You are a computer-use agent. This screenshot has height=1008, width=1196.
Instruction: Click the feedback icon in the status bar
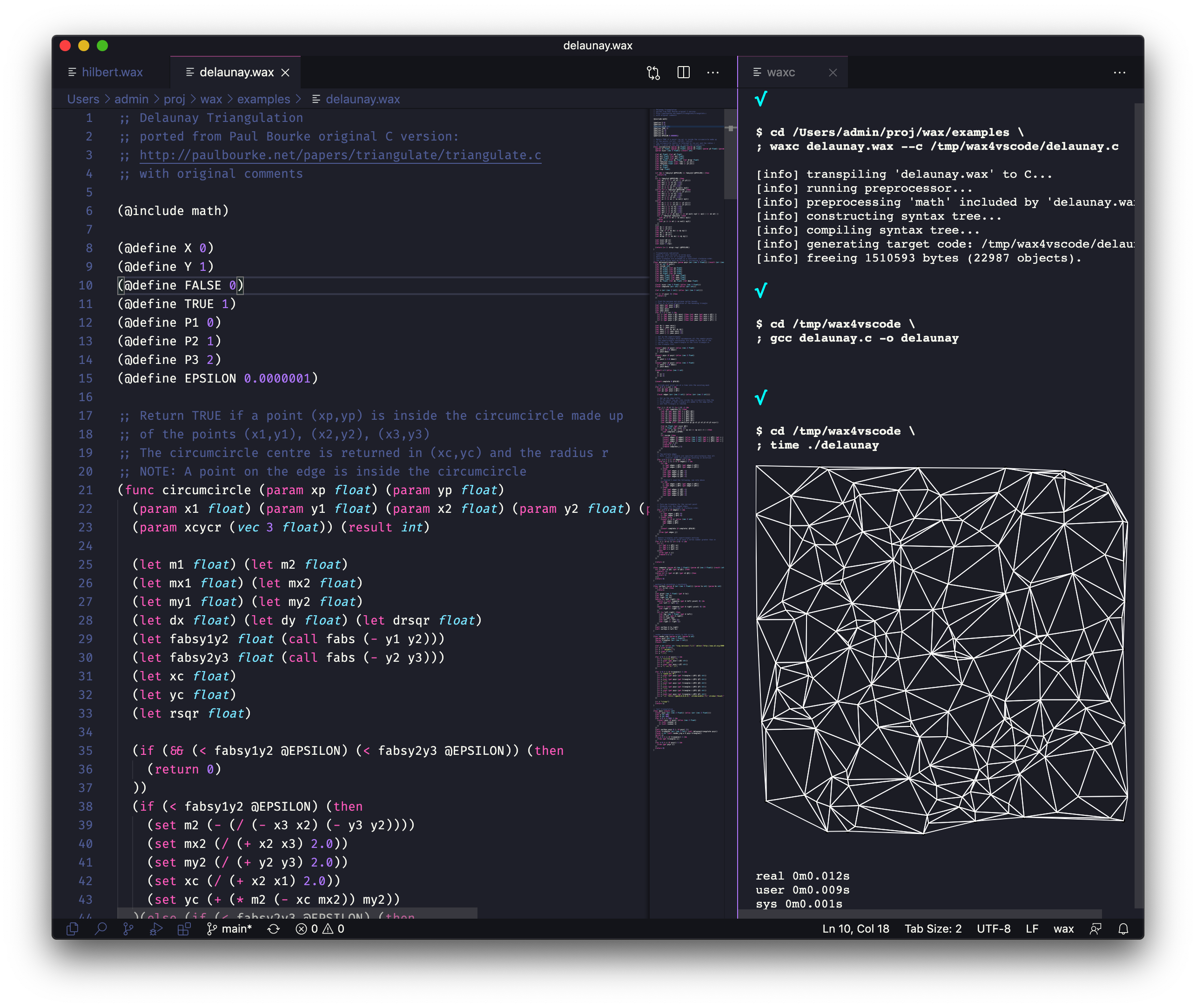coord(1095,928)
